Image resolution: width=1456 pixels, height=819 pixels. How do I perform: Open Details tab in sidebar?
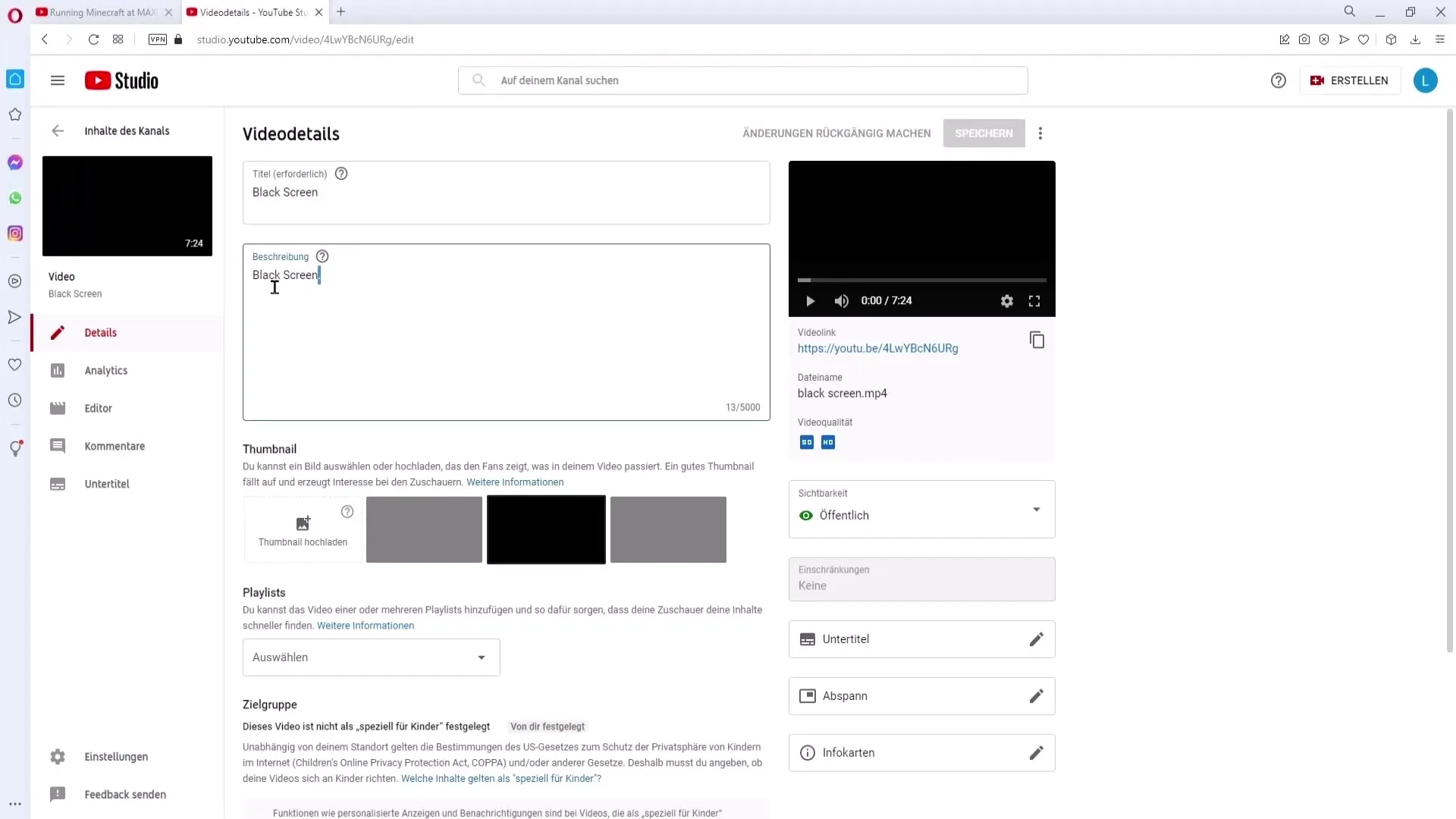tap(100, 333)
